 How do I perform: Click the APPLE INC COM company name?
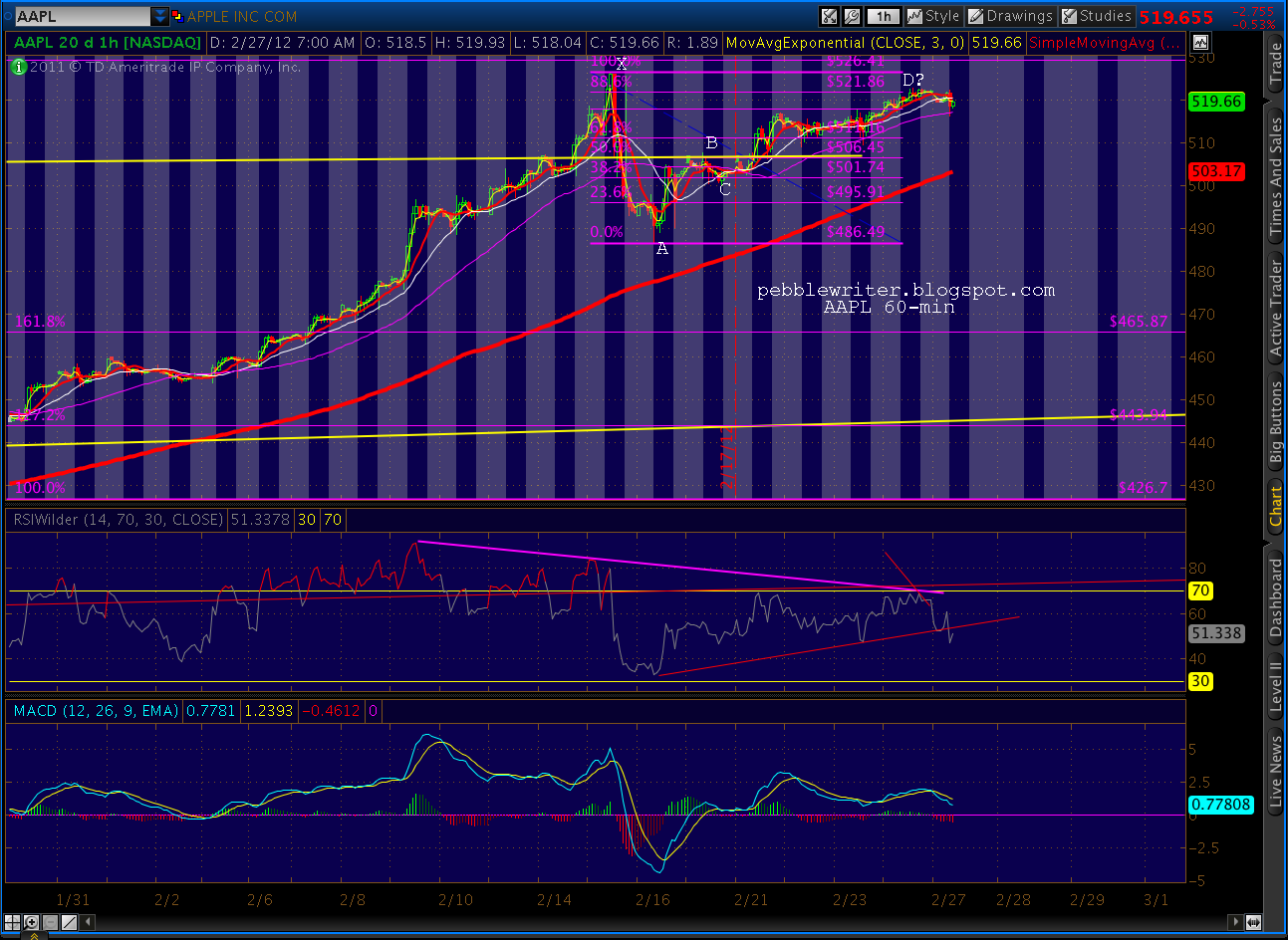[x=242, y=16]
